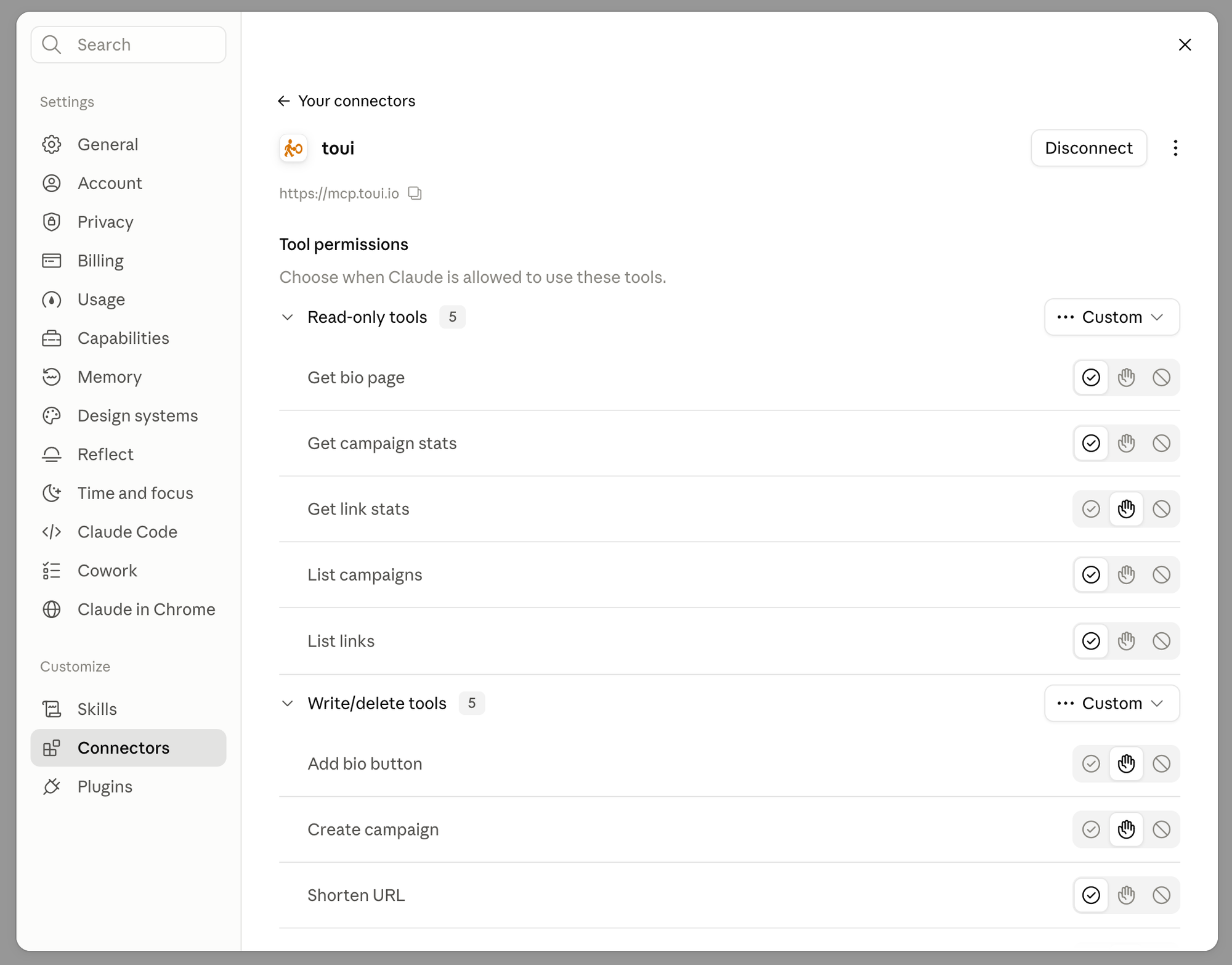Screen dimensions: 1232x965
Task: Open the Plugins section
Action: pos(128,787)
